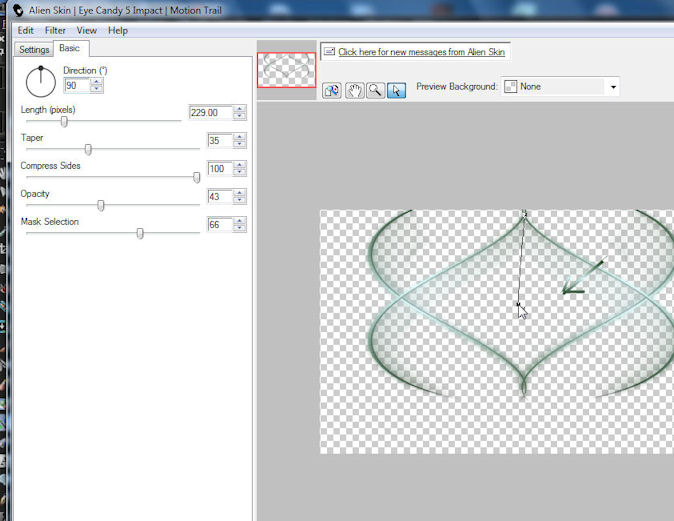The width and height of the screenshot is (674, 521).
Task: Toggle the original/preview show icon
Action: (332, 90)
